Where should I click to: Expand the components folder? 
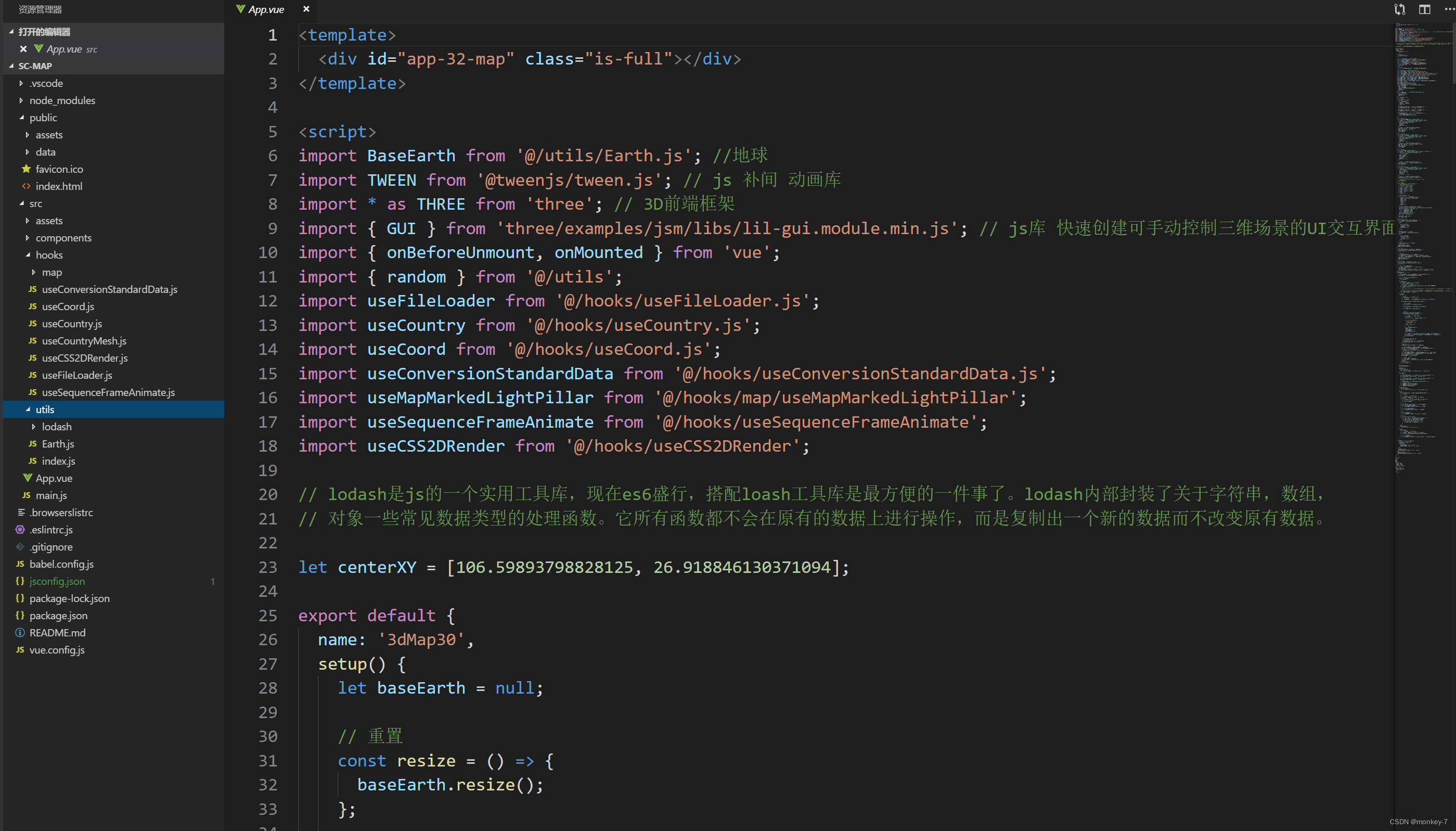coord(28,237)
